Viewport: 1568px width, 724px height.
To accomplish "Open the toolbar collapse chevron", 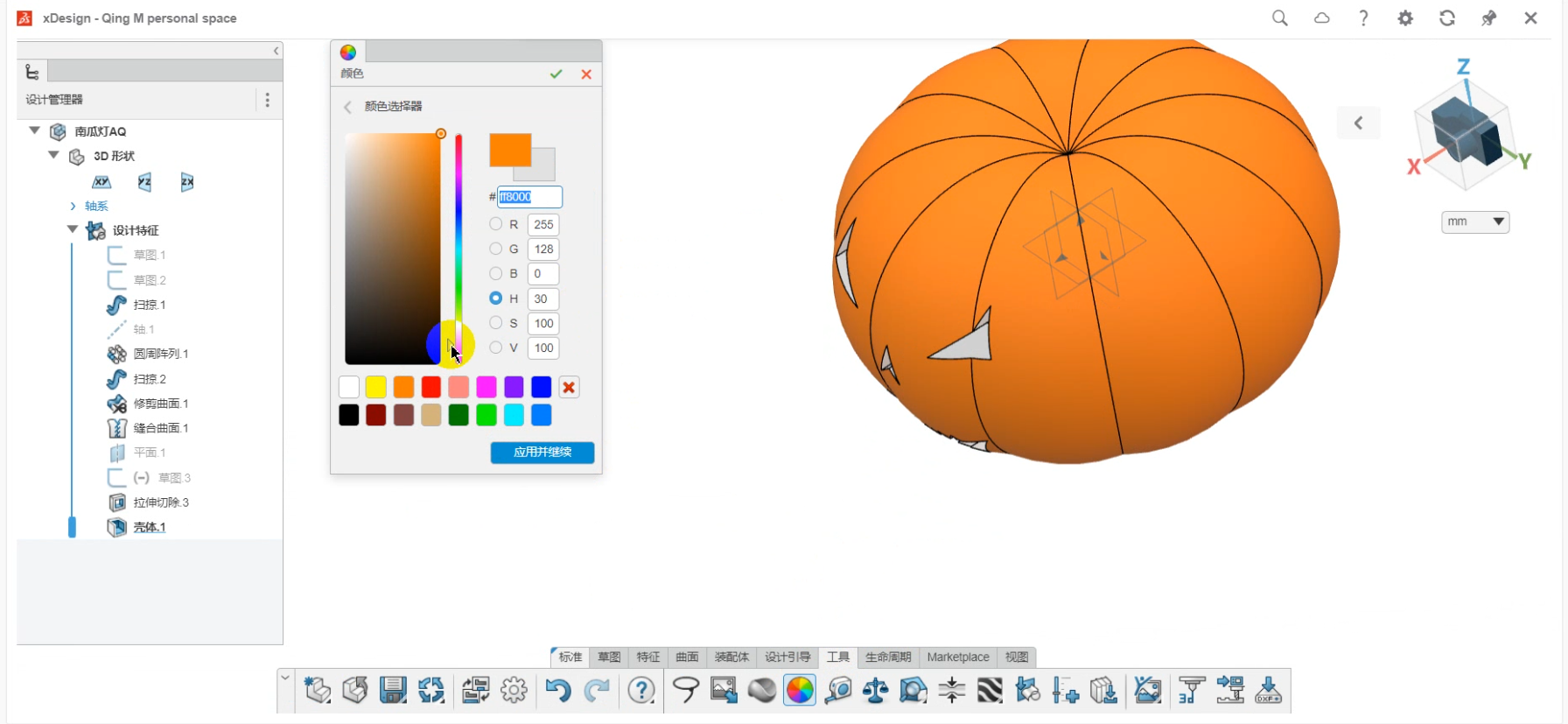I will [285, 678].
